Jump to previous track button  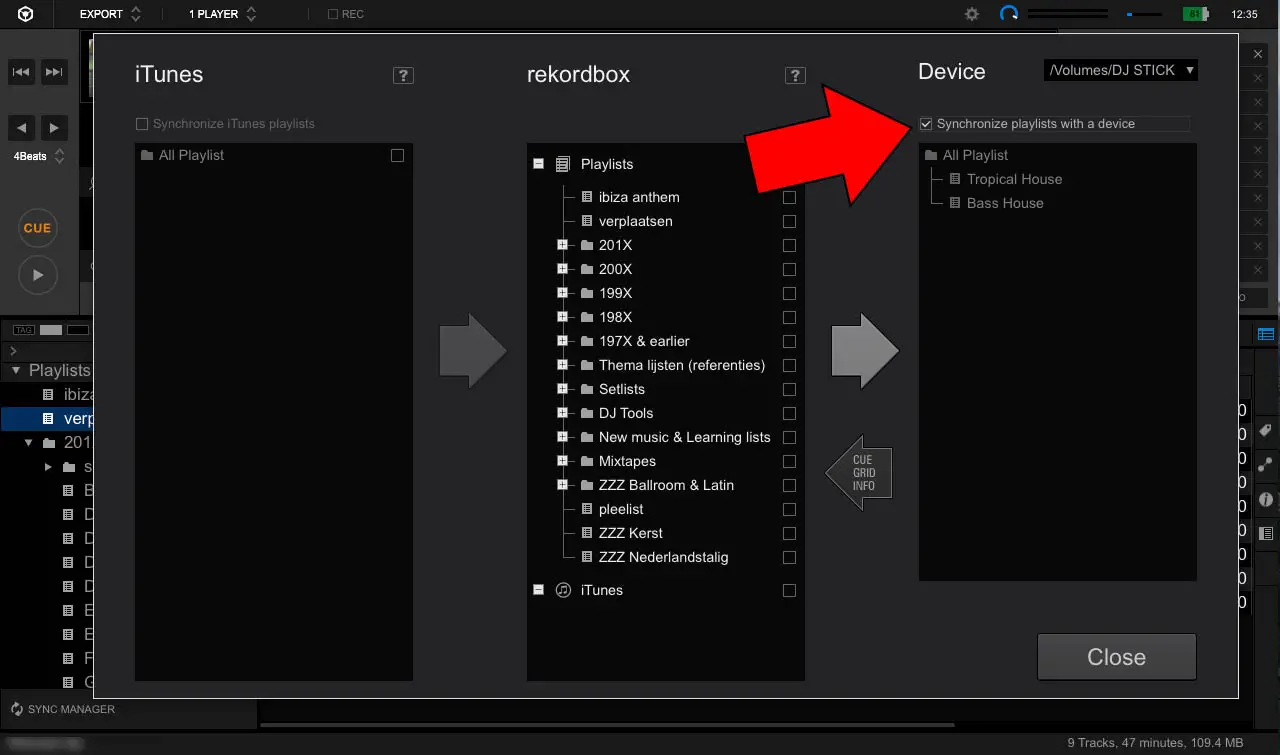[22, 72]
